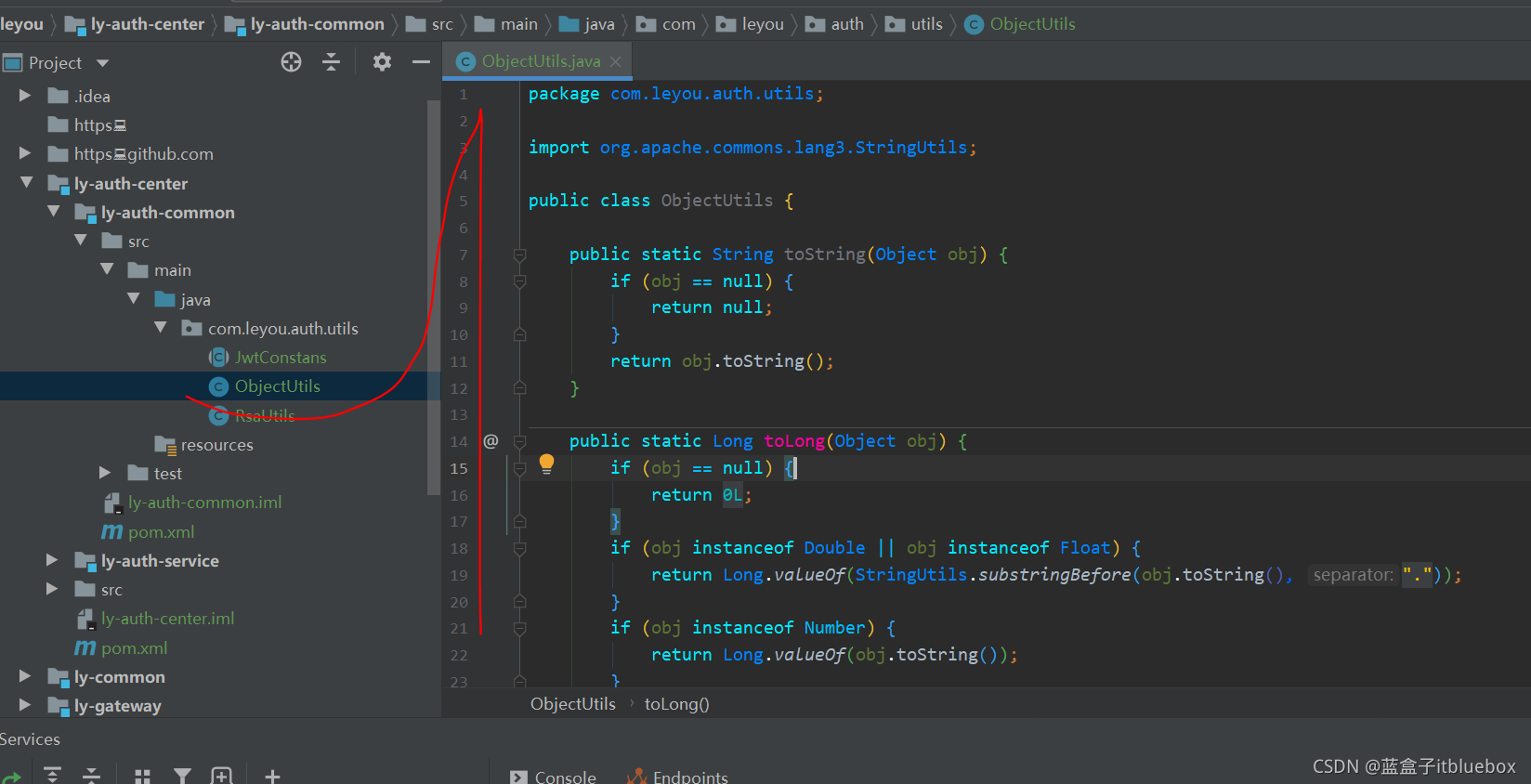Click the green rerun arrow in Services
The height and width of the screenshot is (784, 1531).
coord(11,777)
